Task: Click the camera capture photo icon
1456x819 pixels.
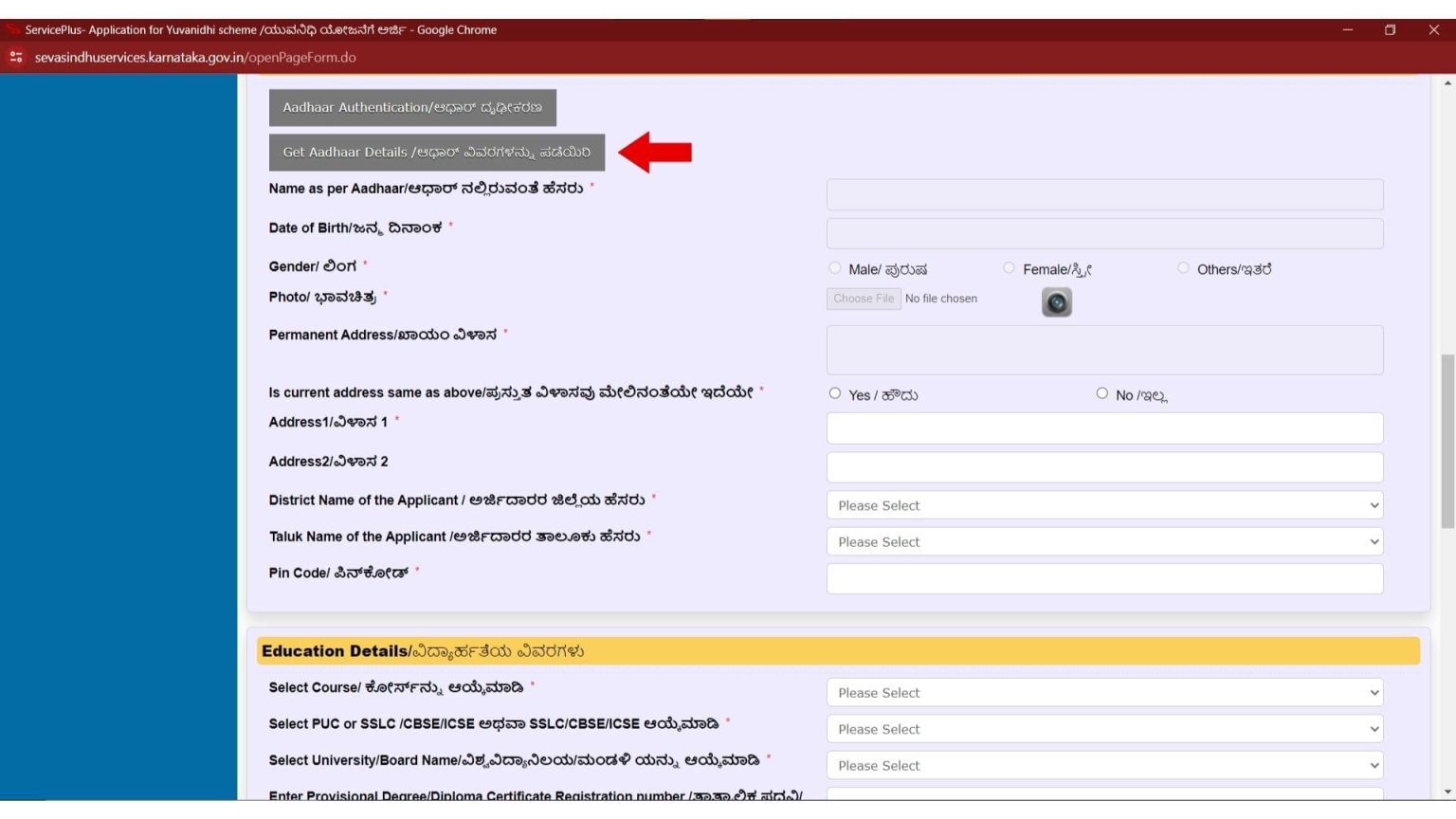Action: coord(1056,302)
